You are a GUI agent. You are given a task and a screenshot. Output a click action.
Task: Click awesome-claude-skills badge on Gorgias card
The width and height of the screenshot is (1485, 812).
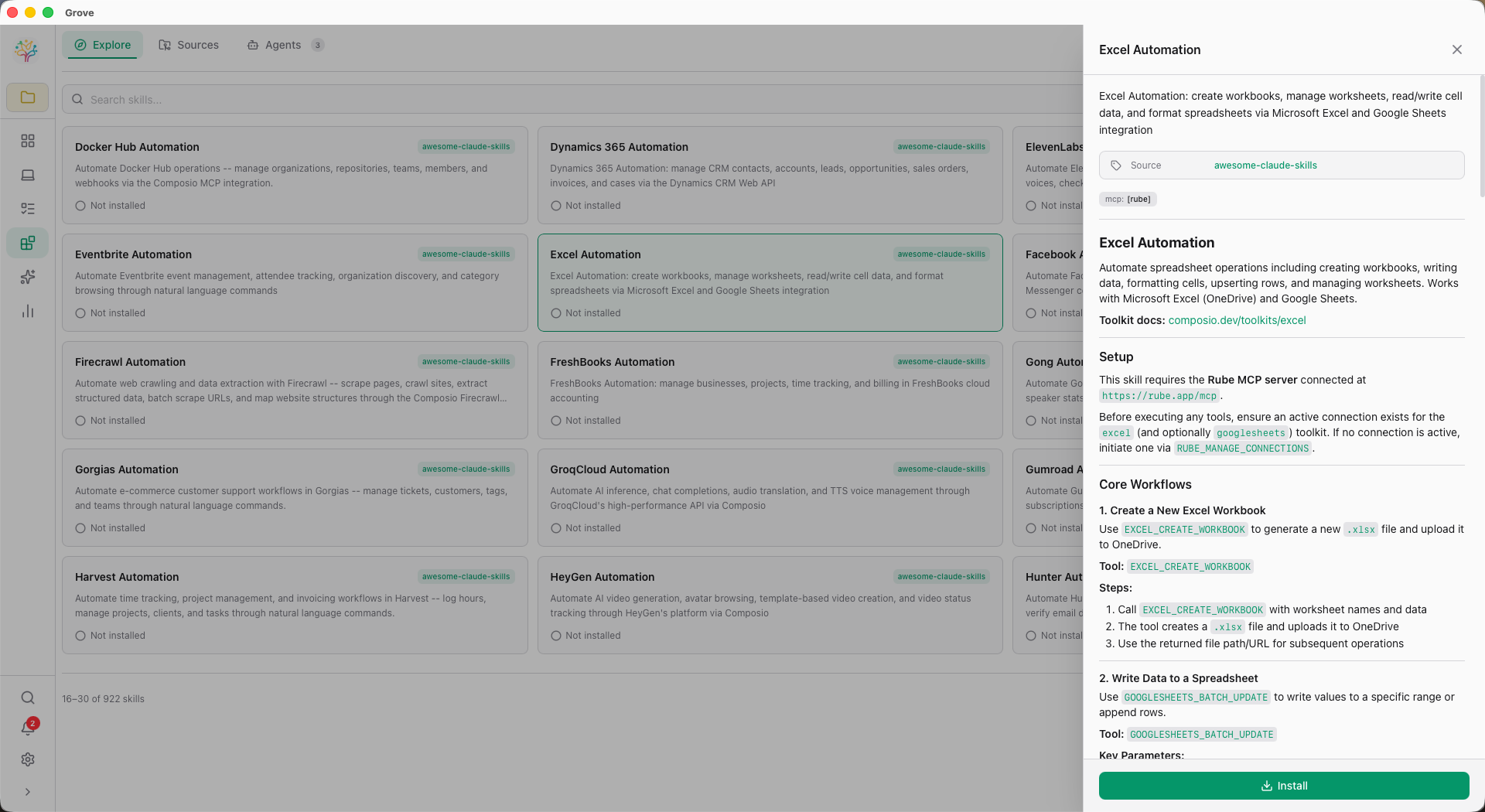pyautogui.click(x=466, y=469)
